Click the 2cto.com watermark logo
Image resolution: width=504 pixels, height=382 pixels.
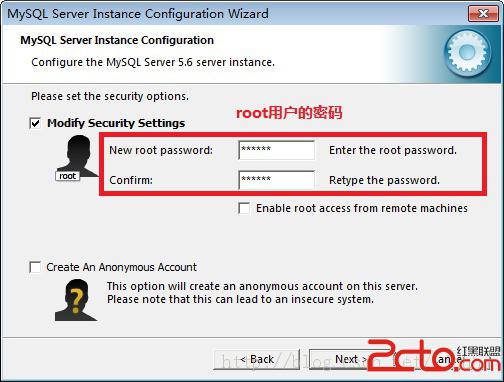(x=434, y=356)
